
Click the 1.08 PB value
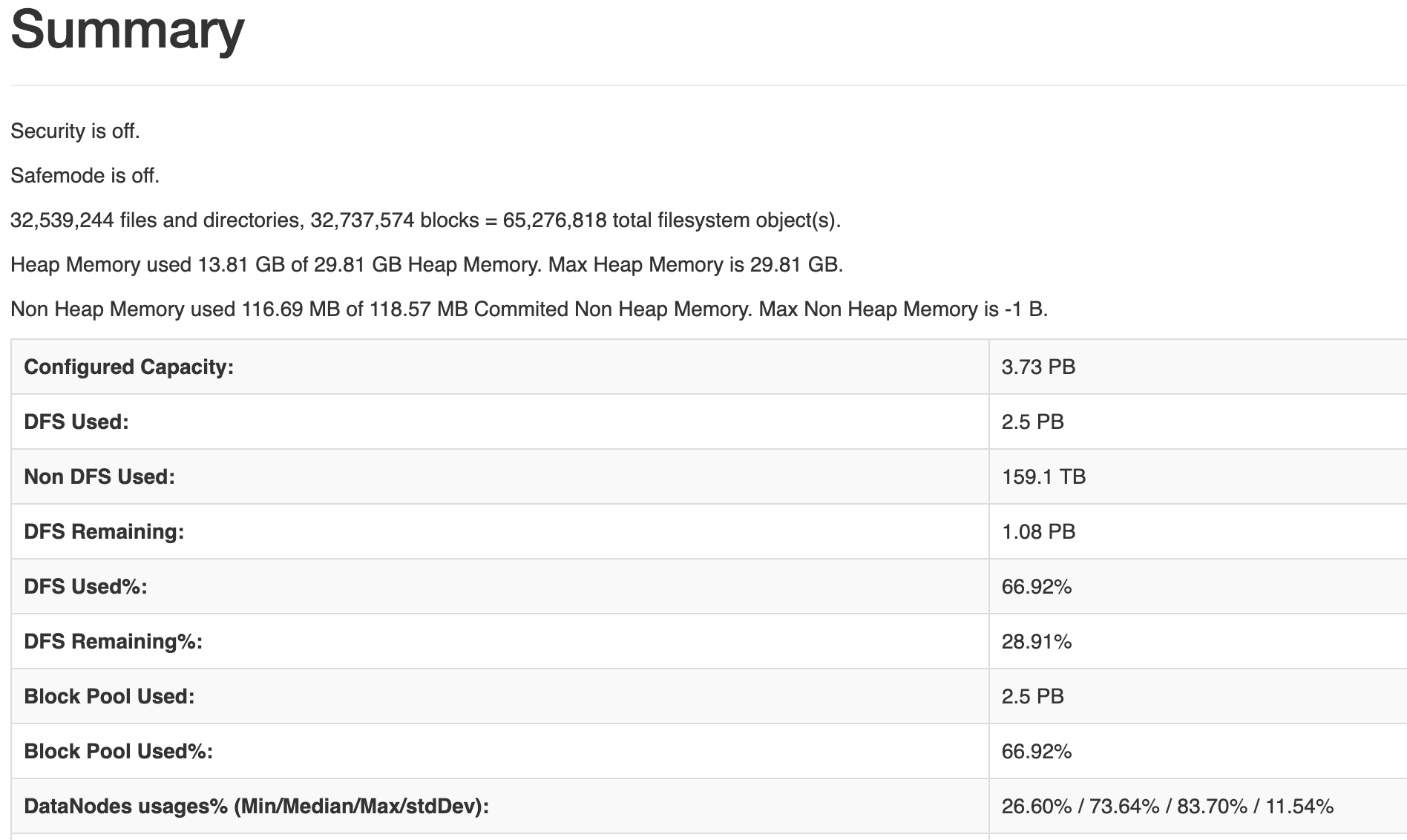click(1038, 532)
